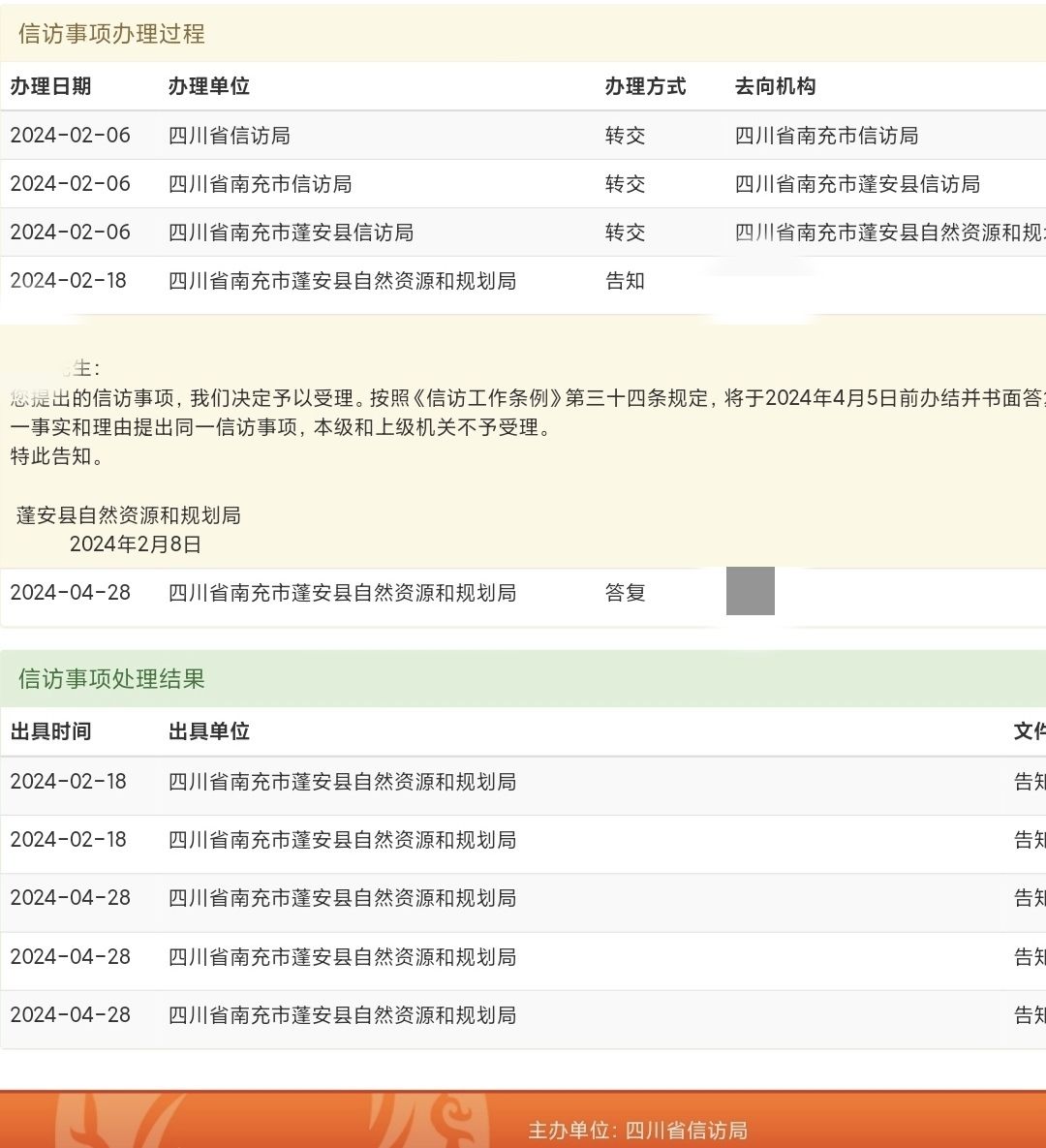The width and height of the screenshot is (1046, 1148).
Task: Click 四川省南充市蓬安县信访局 in the 去向机构 column
Action: point(857,184)
